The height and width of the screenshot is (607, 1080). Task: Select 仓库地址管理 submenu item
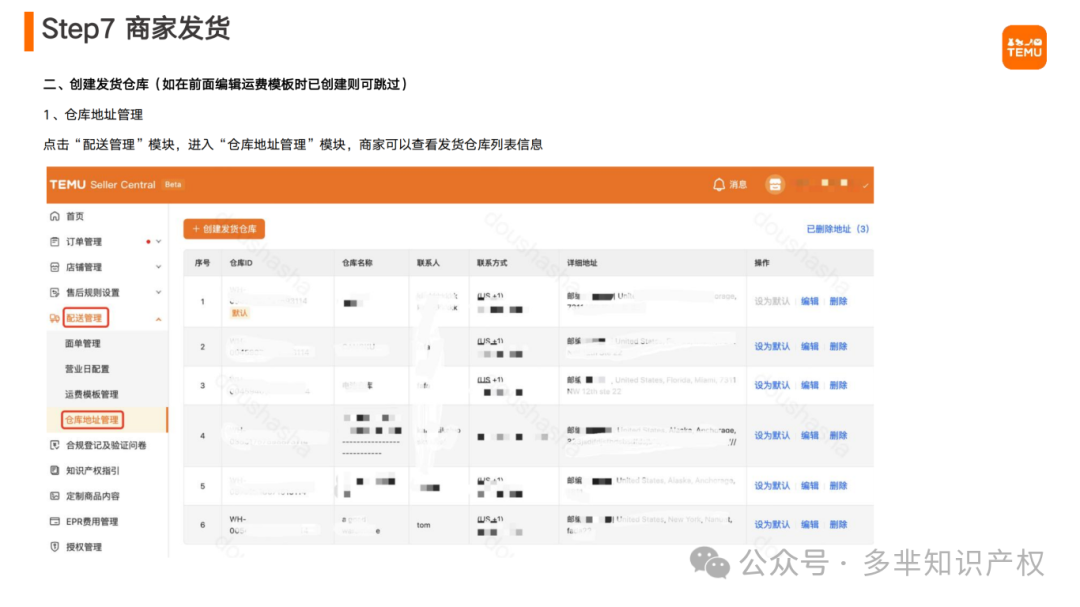coord(92,420)
